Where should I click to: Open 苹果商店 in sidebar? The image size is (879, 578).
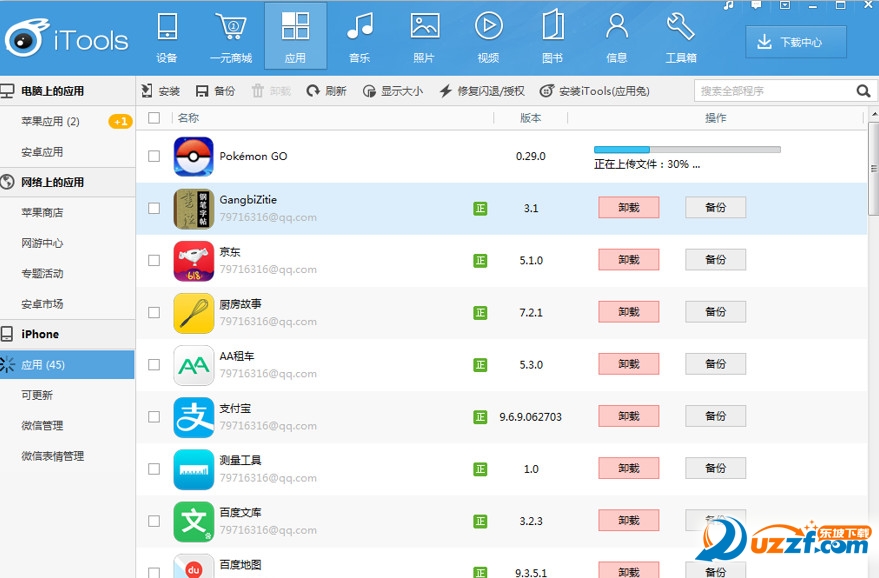(x=42, y=212)
